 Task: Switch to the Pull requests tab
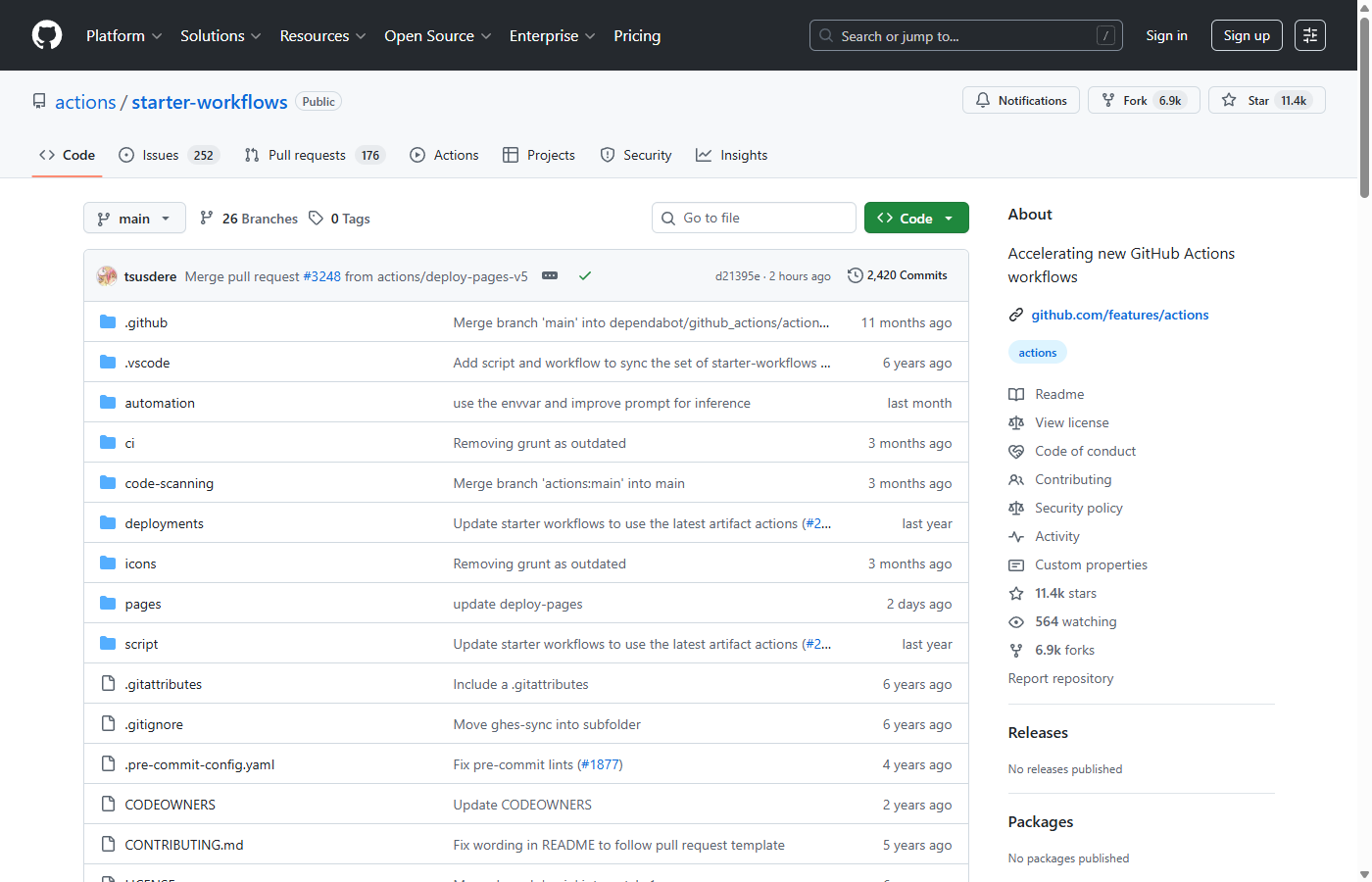[306, 155]
